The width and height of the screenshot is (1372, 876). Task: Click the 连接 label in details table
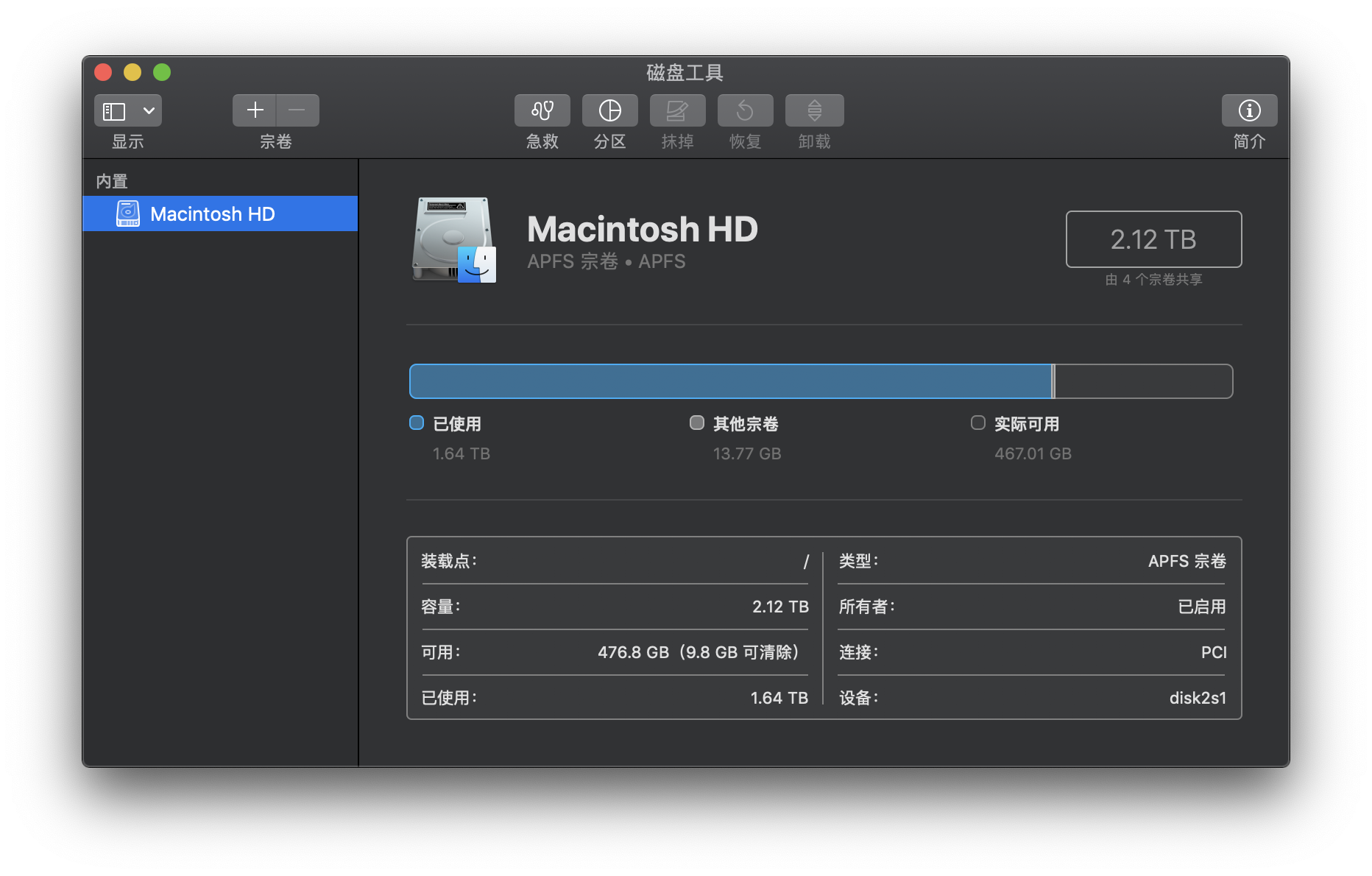pos(858,652)
